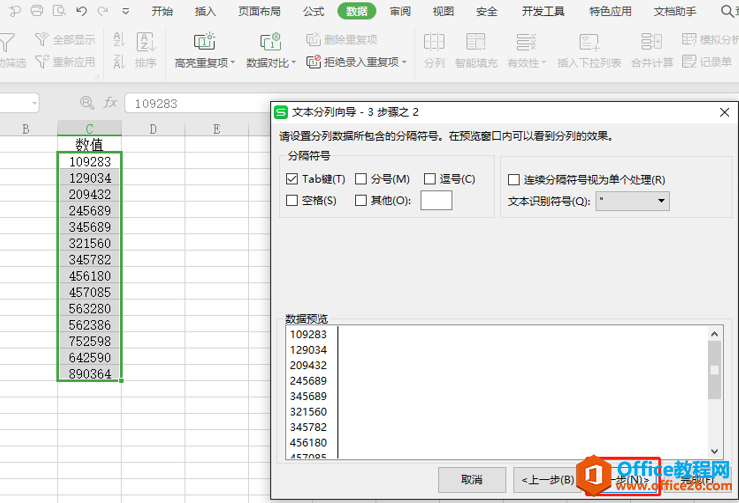739x503 pixels.
Task: Expand 有效性 dropdown arrow
Action: coord(543,62)
